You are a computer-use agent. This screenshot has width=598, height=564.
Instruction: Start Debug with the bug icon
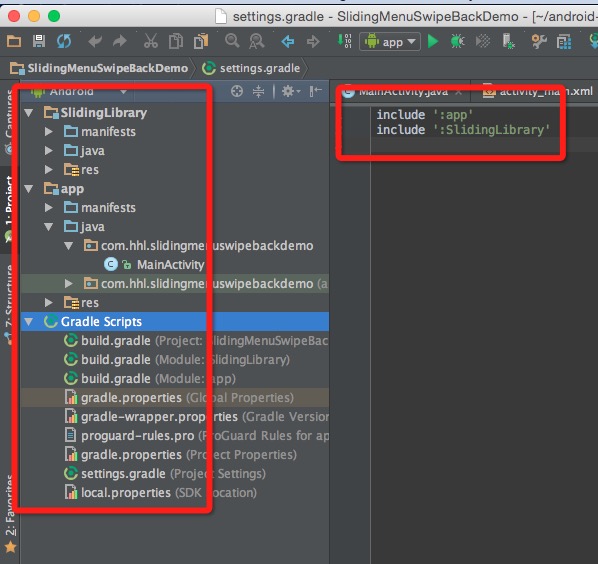(x=457, y=41)
